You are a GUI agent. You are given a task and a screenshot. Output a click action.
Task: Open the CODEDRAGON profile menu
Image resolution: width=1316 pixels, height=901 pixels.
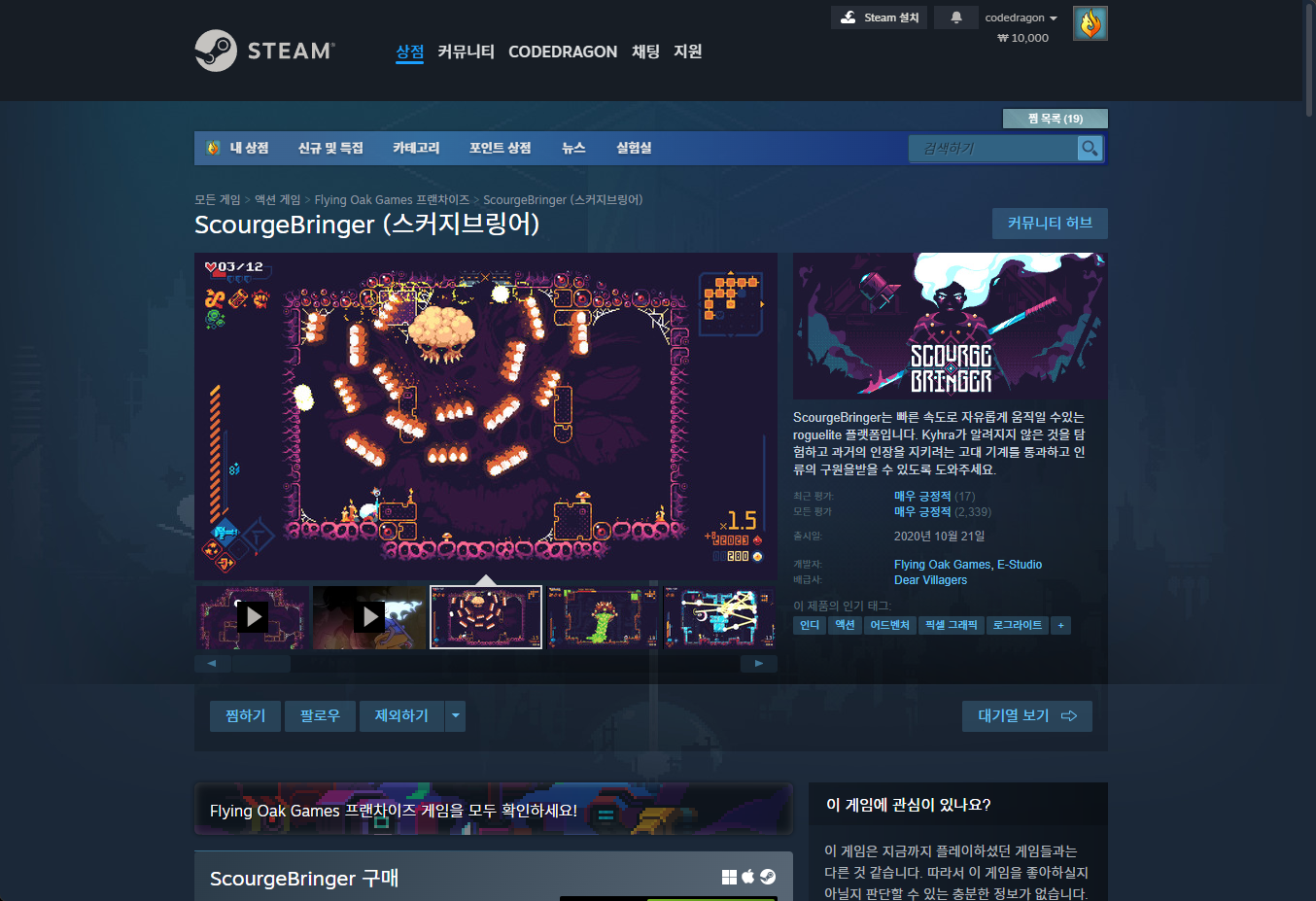[563, 52]
